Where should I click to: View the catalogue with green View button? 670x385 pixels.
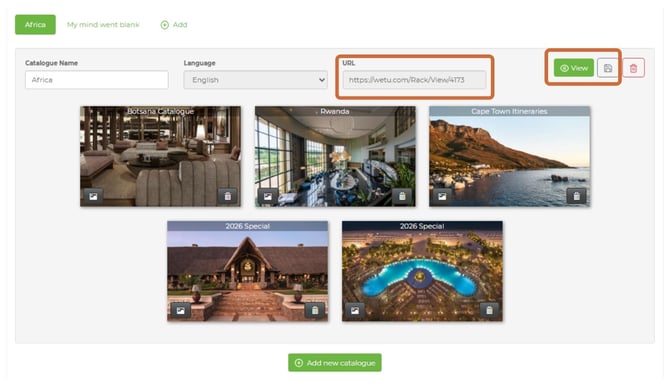(574, 68)
